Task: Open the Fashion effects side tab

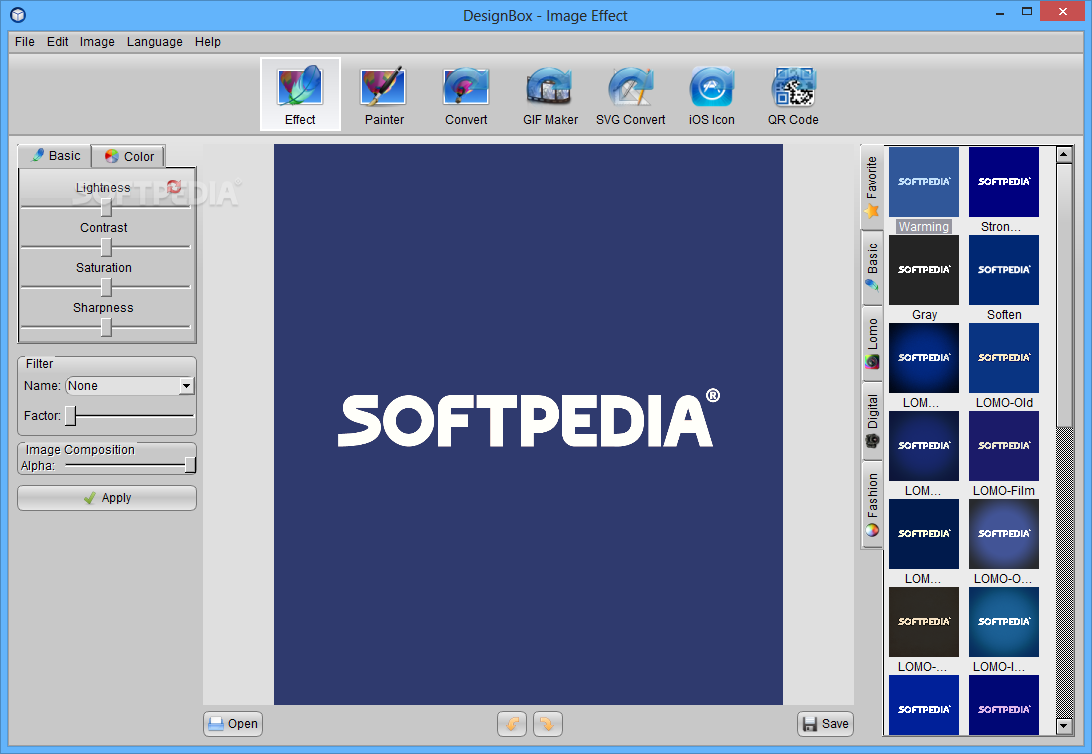Action: coord(872,504)
